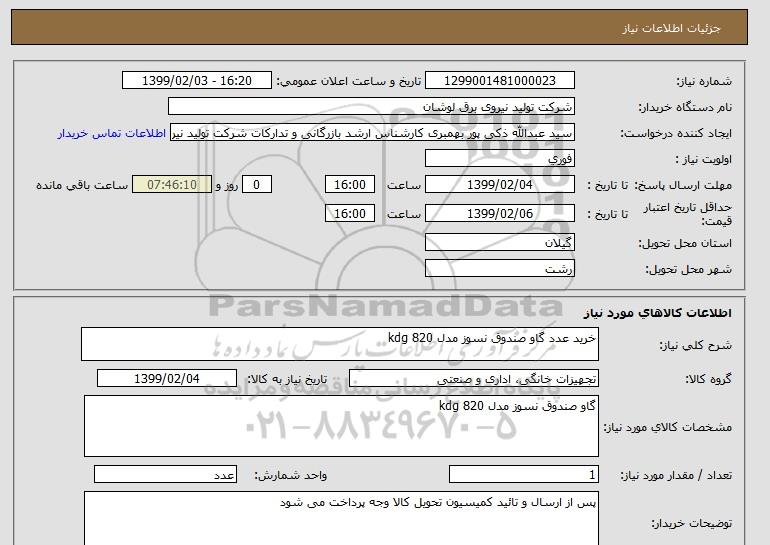Select the priority field showing فوری

[499, 159]
